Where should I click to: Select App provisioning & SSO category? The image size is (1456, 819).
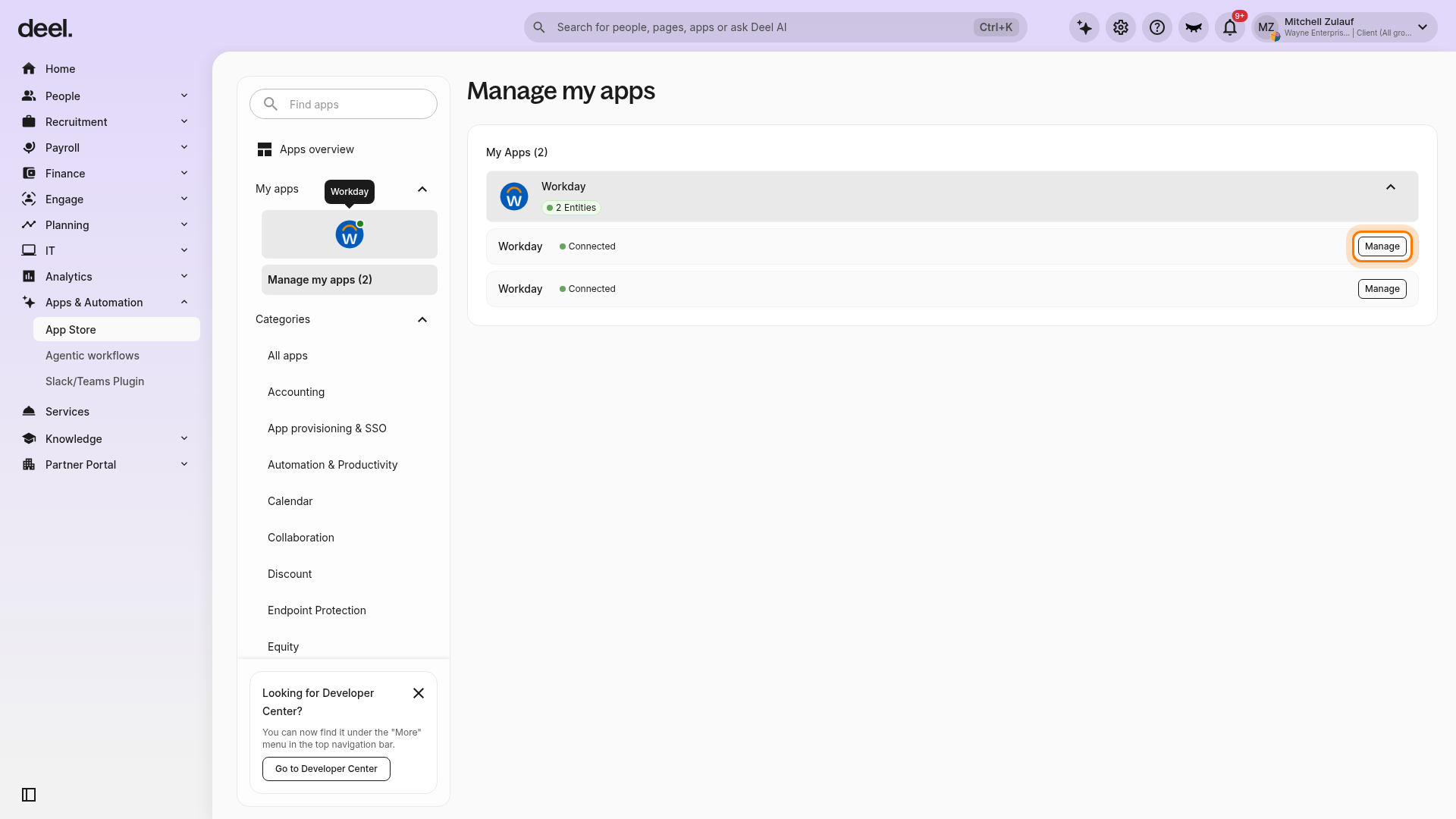327,428
